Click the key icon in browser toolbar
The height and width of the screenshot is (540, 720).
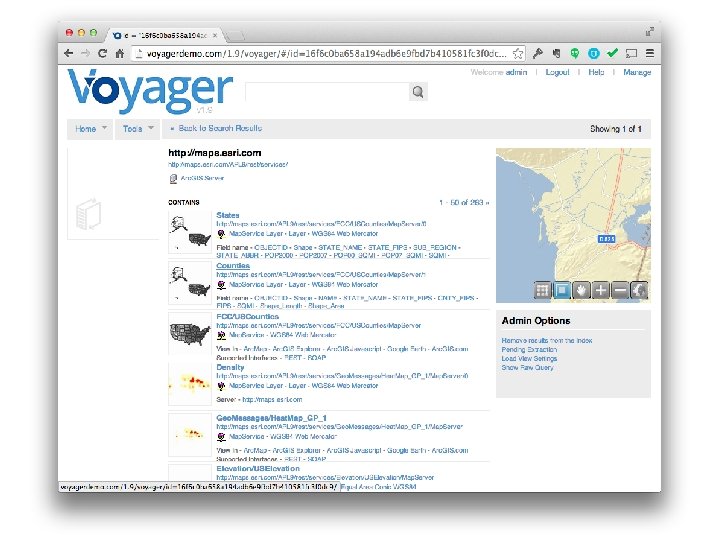pos(538,53)
